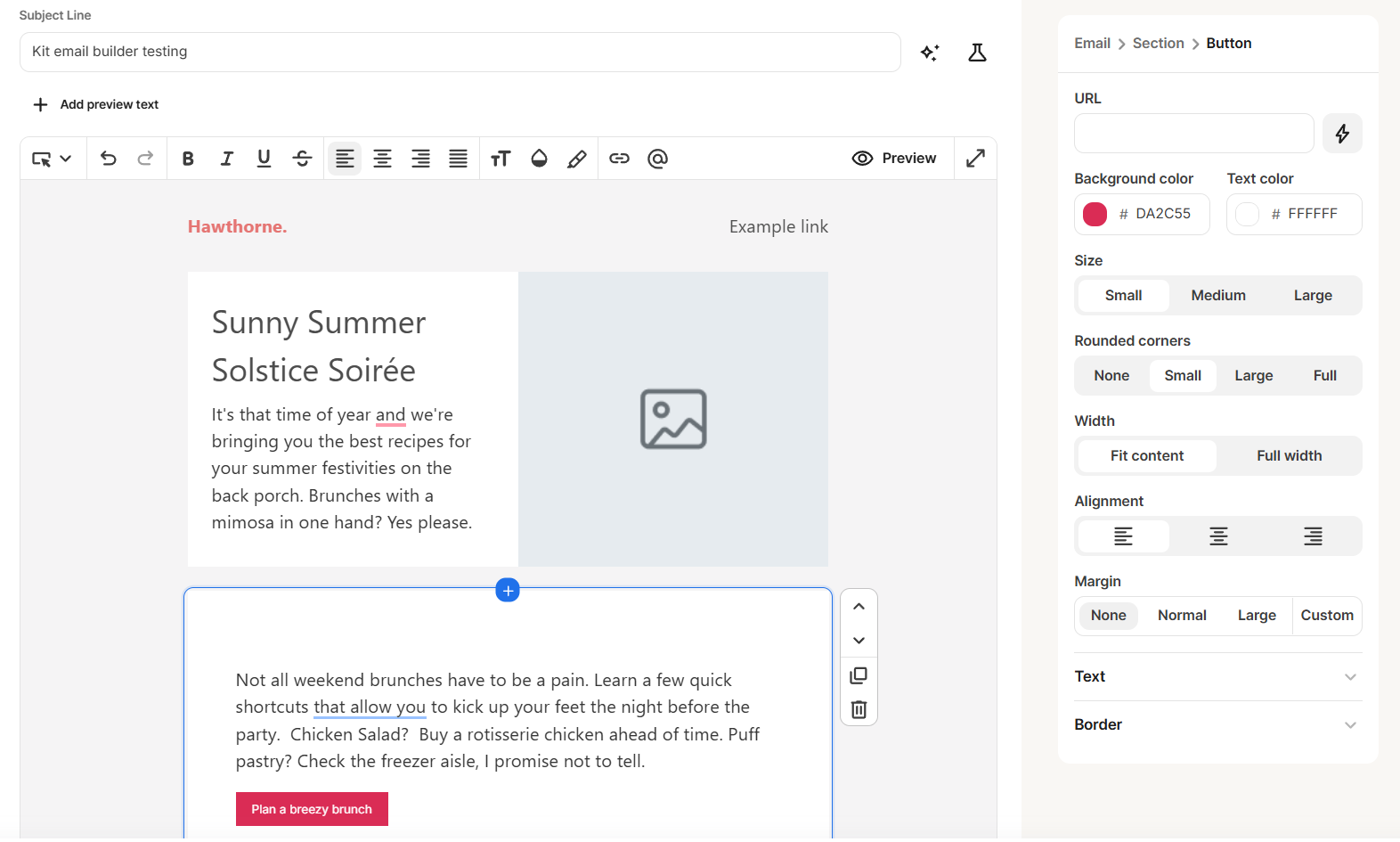Click the blue plus to add a block
1400x842 pixels.
508,590
